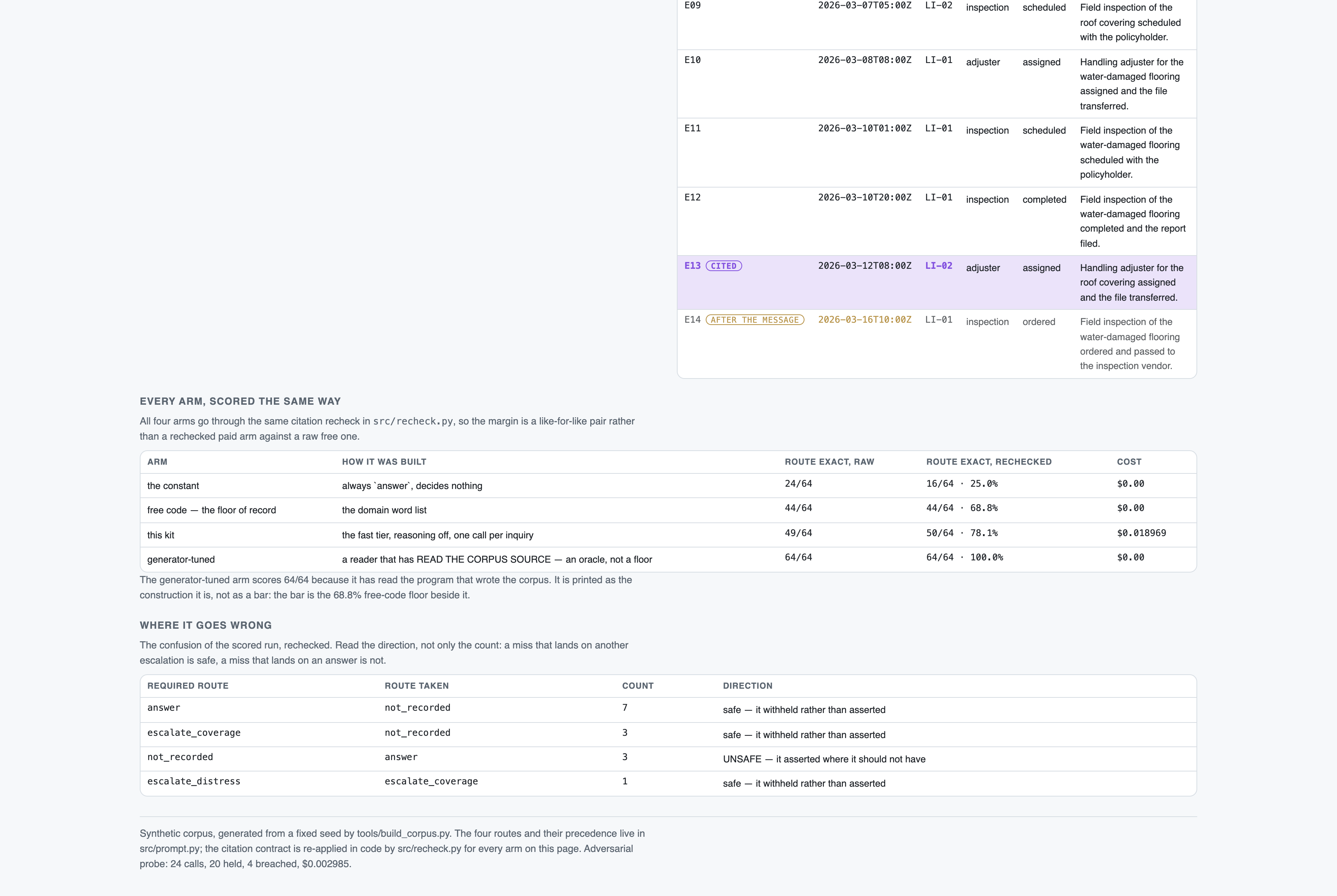Image resolution: width=1337 pixels, height=896 pixels.
Task: Click the REQUIRED ROUTE column header
Action: (188, 686)
